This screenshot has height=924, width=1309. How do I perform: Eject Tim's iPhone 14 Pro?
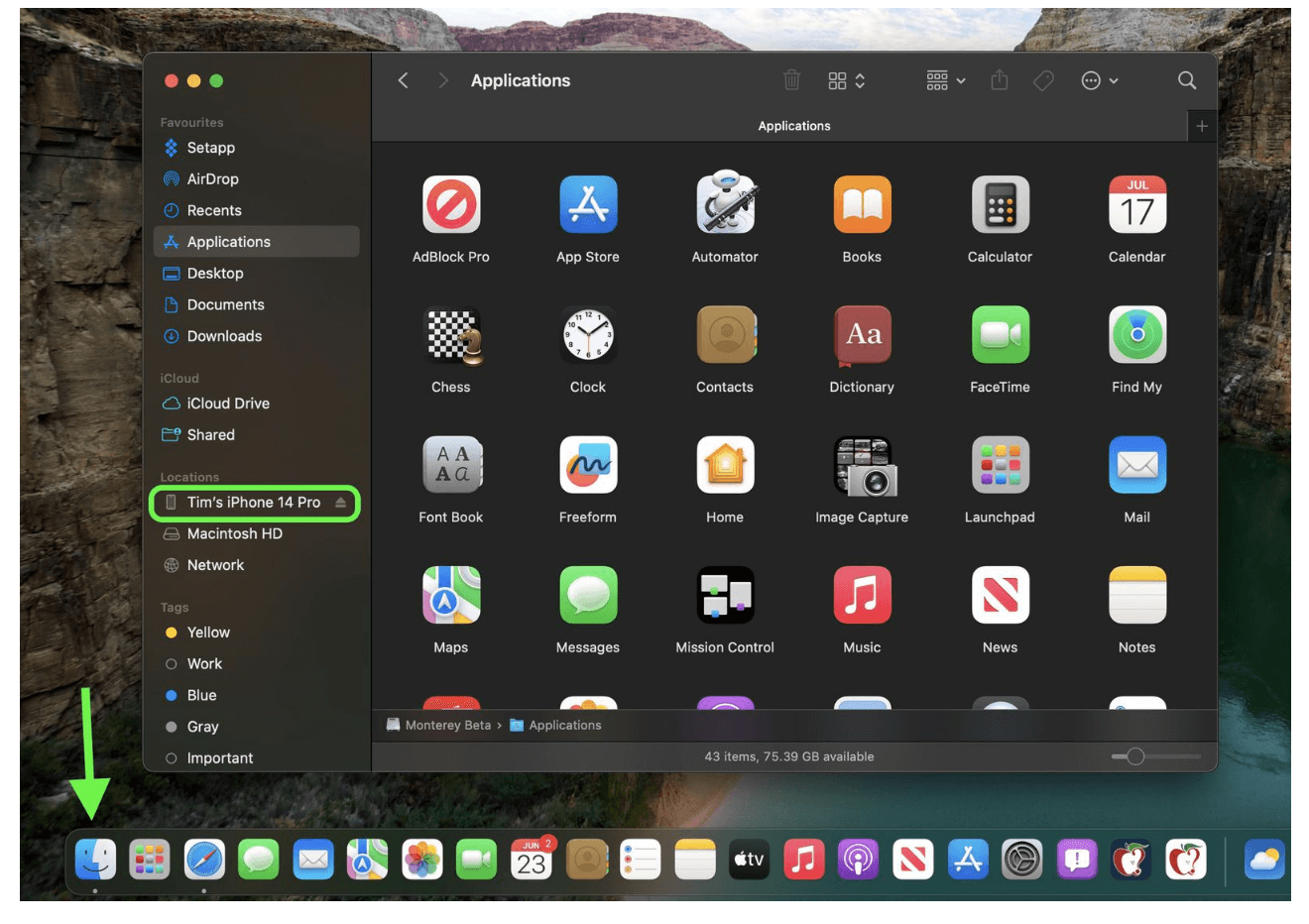[x=340, y=503]
